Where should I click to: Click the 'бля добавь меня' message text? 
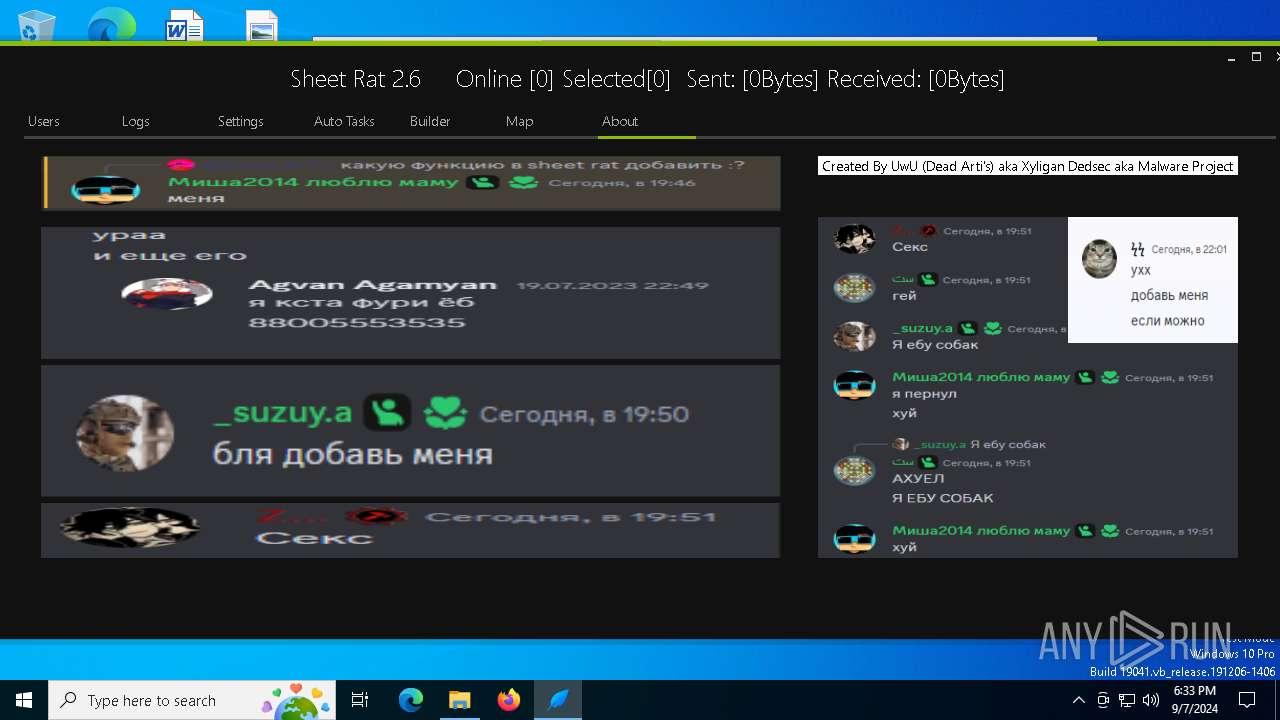click(353, 454)
